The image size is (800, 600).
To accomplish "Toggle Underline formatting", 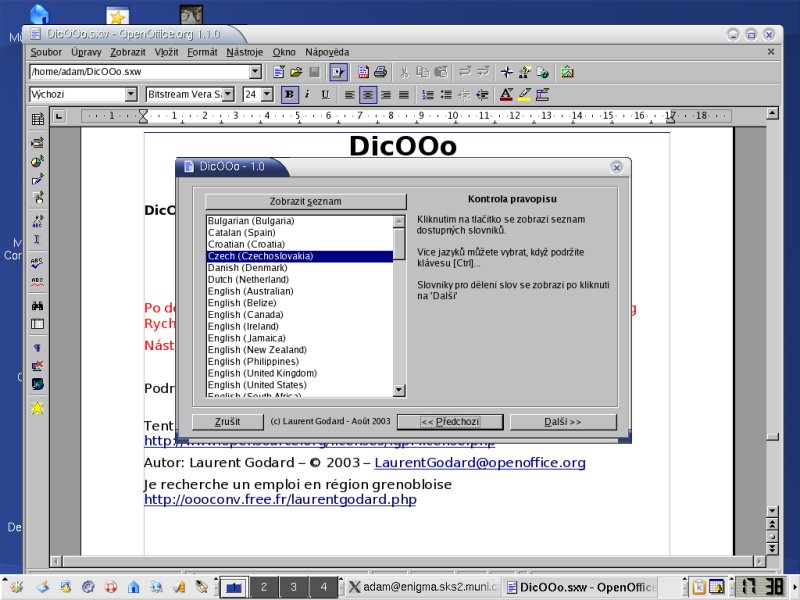I will (326, 94).
